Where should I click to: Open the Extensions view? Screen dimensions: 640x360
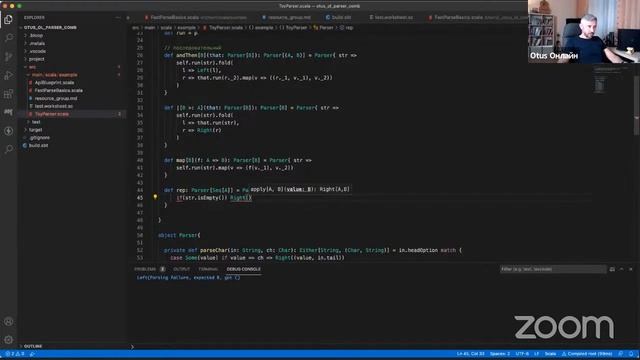point(8,94)
